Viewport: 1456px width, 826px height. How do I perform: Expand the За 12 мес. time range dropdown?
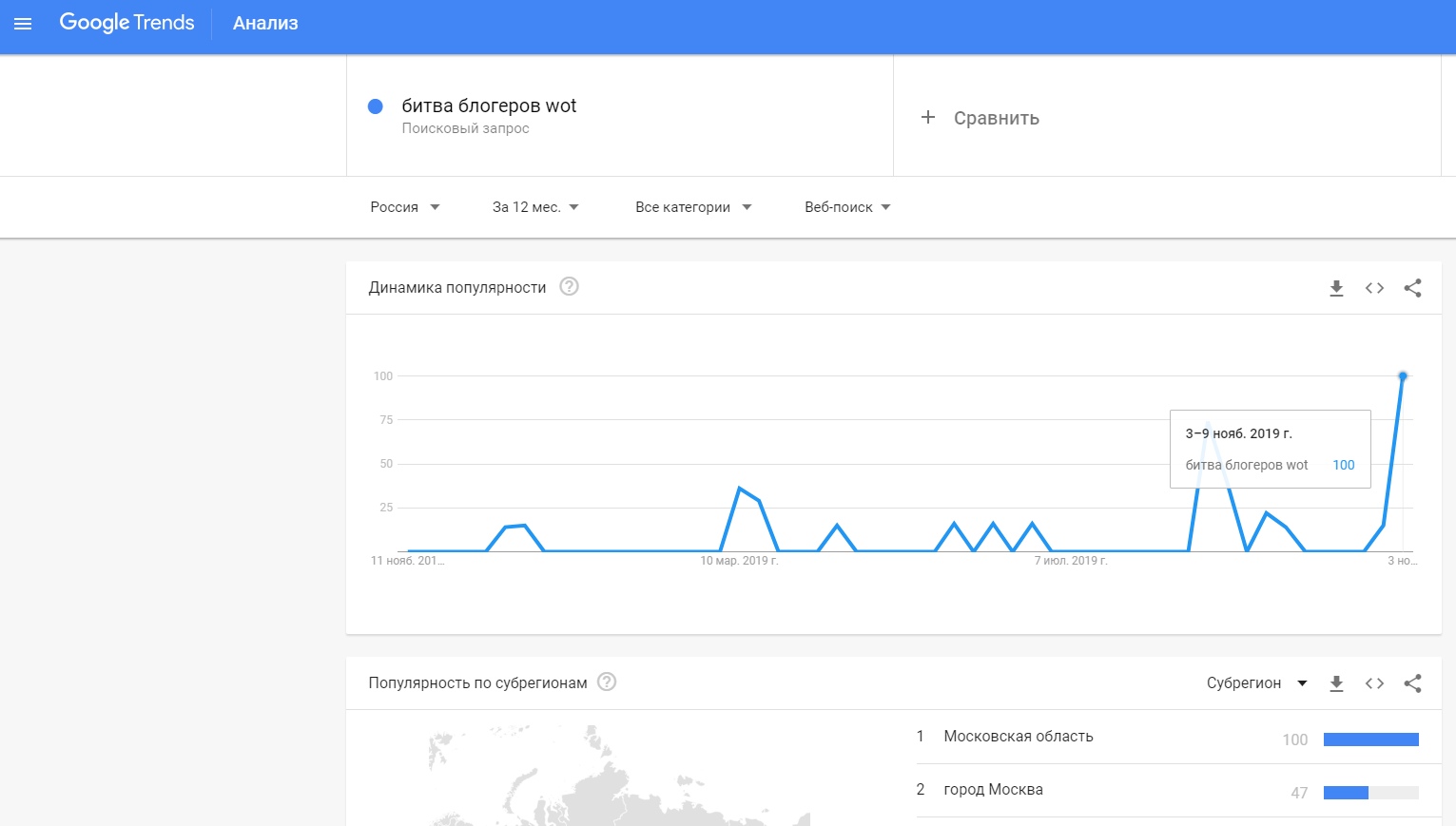(x=535, y=207)
